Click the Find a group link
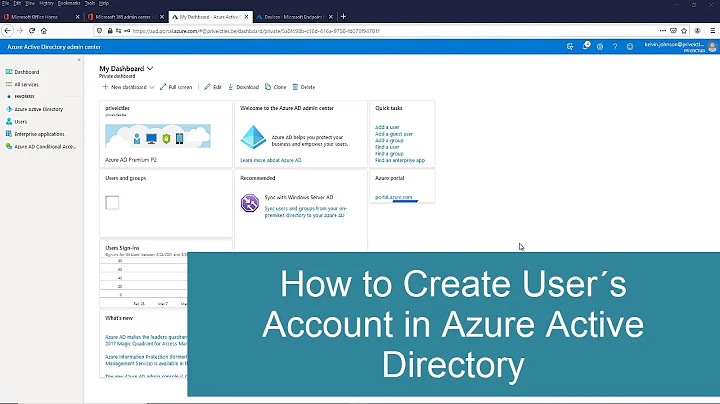This screenshot has height=404, width=720. tap(389, 154)
